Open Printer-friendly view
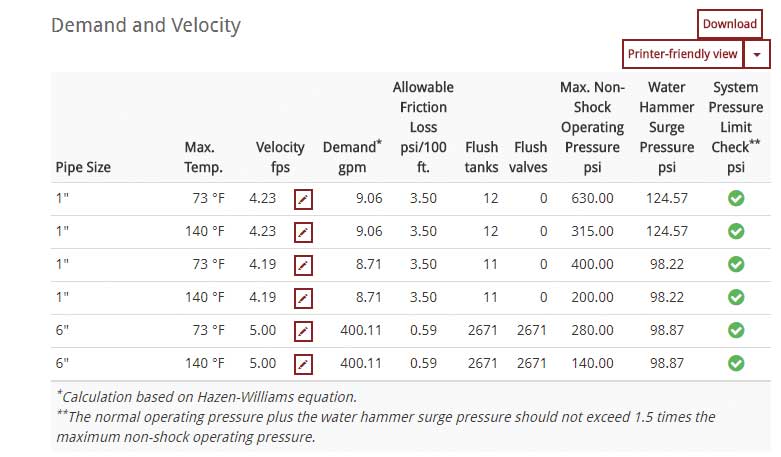This screenshot has height=457, width=781. [x=682, y=54]
